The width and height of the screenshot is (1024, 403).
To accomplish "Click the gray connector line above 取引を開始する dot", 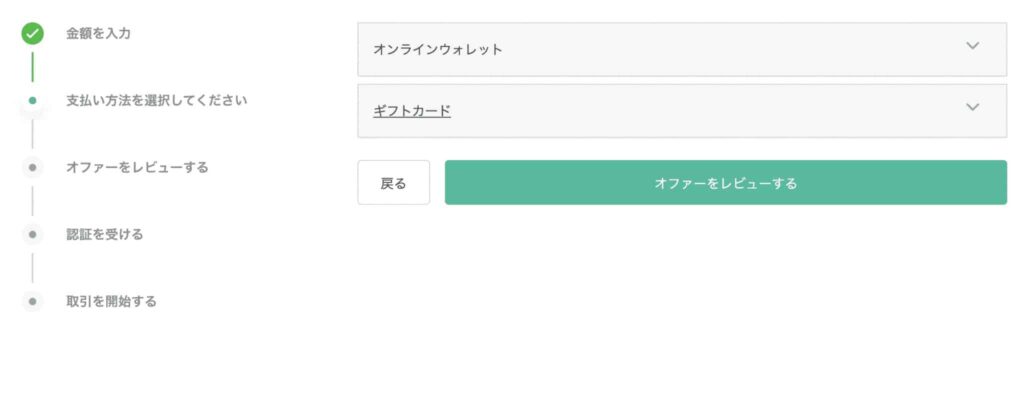I will pyautogui.click(x=32, y=268).
